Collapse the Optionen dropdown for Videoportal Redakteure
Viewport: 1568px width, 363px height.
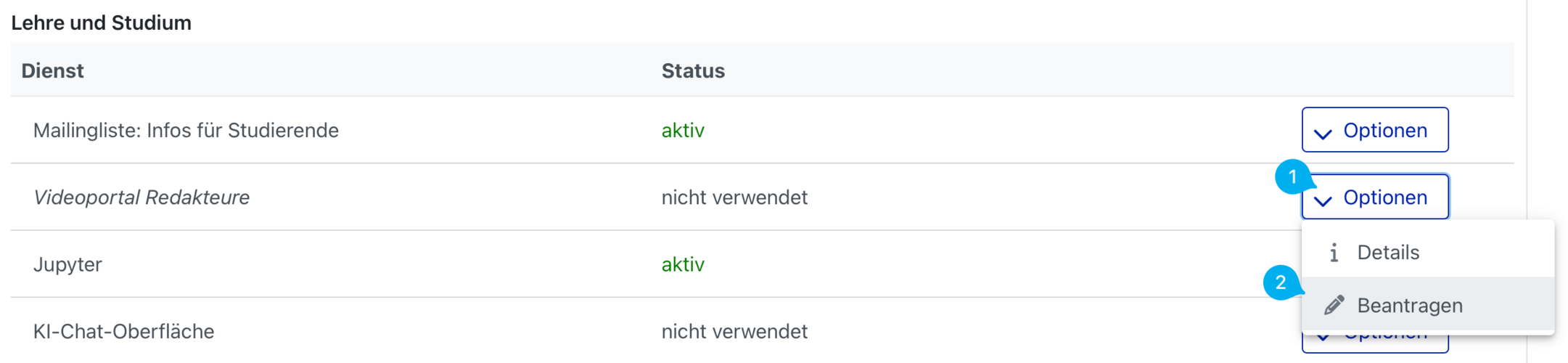point(1376,197)
